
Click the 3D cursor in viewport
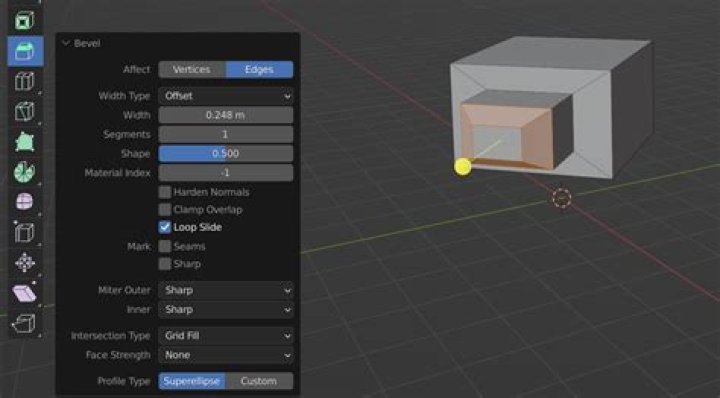coord(562,198)
